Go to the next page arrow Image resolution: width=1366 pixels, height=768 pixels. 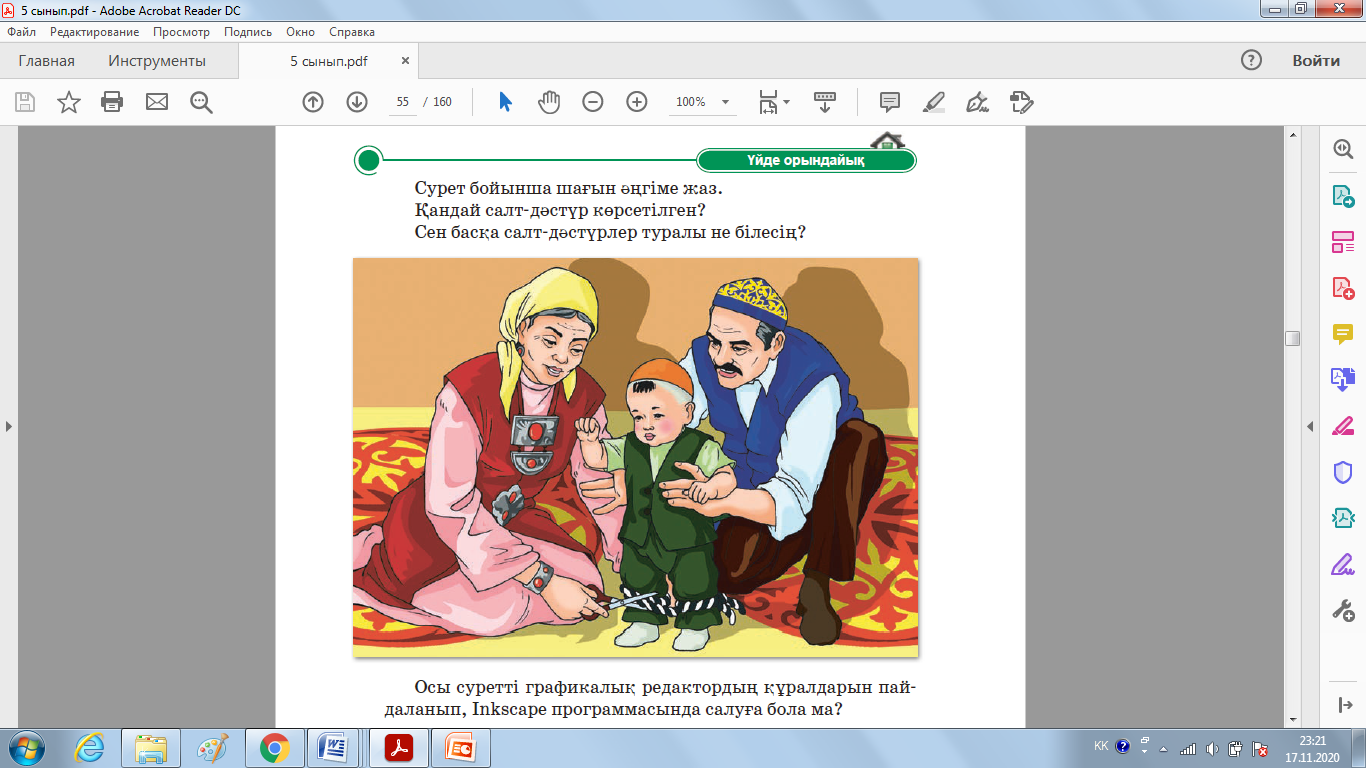357,102
